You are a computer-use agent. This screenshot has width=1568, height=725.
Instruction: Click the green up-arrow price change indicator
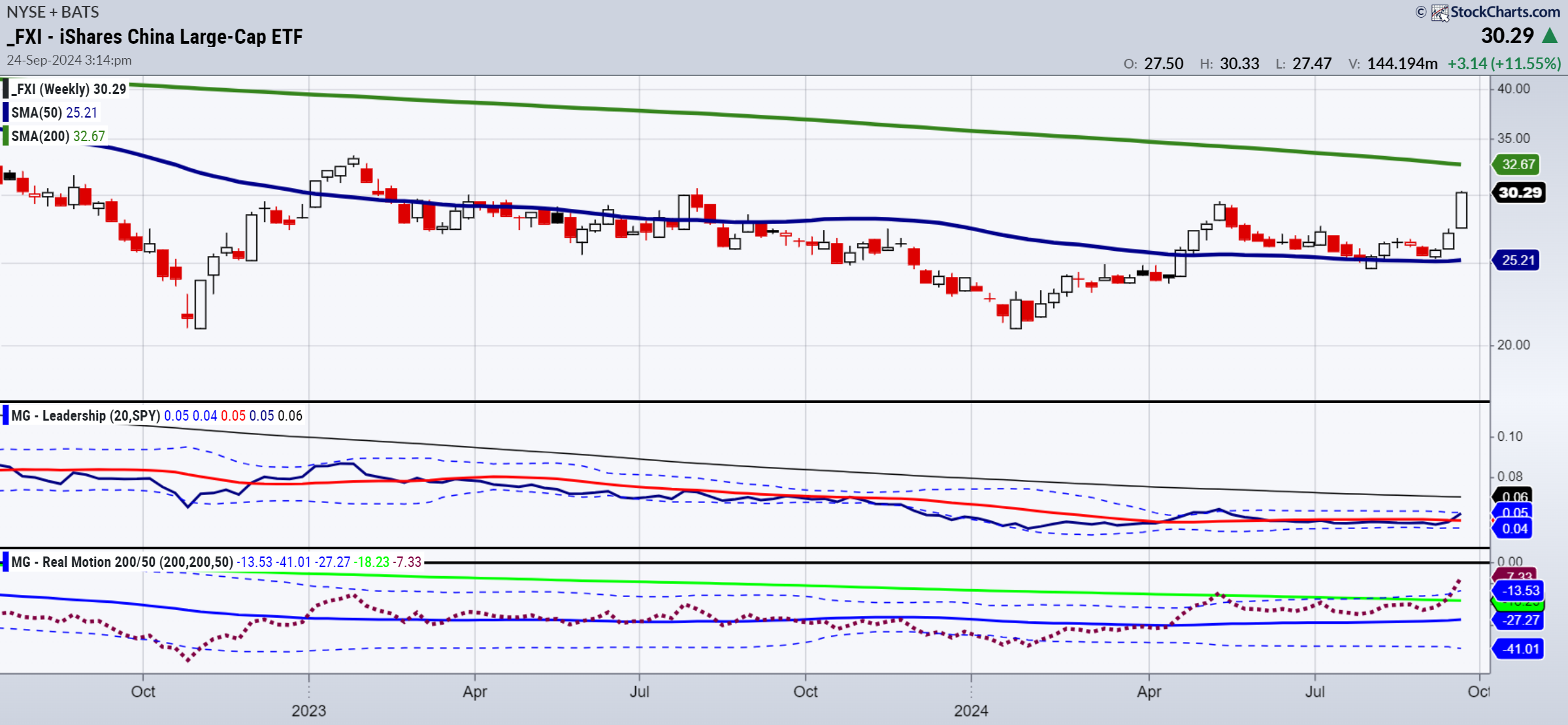tap(1550, 35)
